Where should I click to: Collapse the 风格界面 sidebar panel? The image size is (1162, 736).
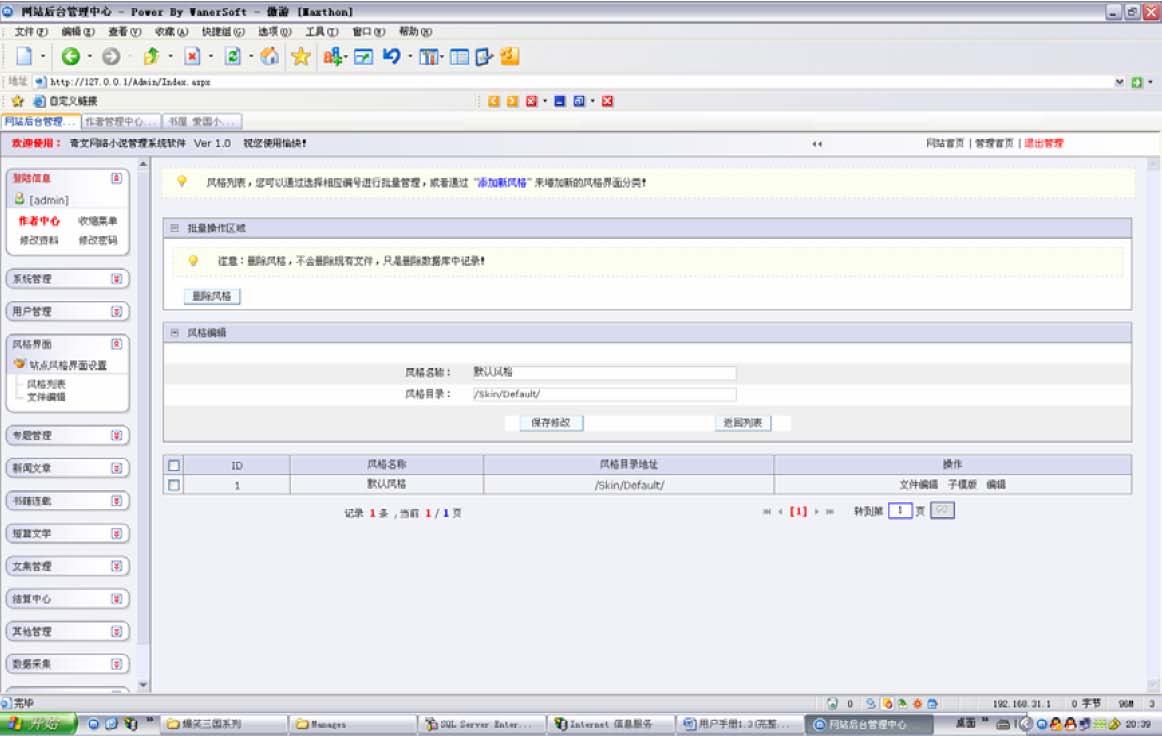click(x=116, y=344)
